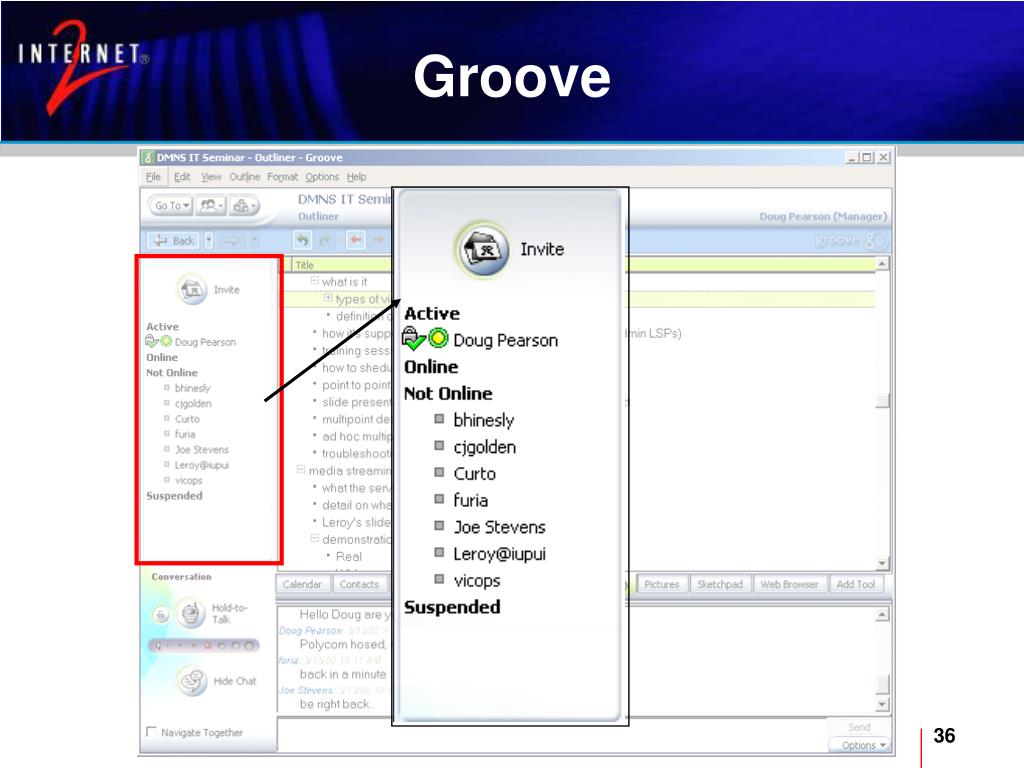Click the Invite icon in the red-boxed member panel
This screenshot has width=1024, height=768.
point(192,289)
